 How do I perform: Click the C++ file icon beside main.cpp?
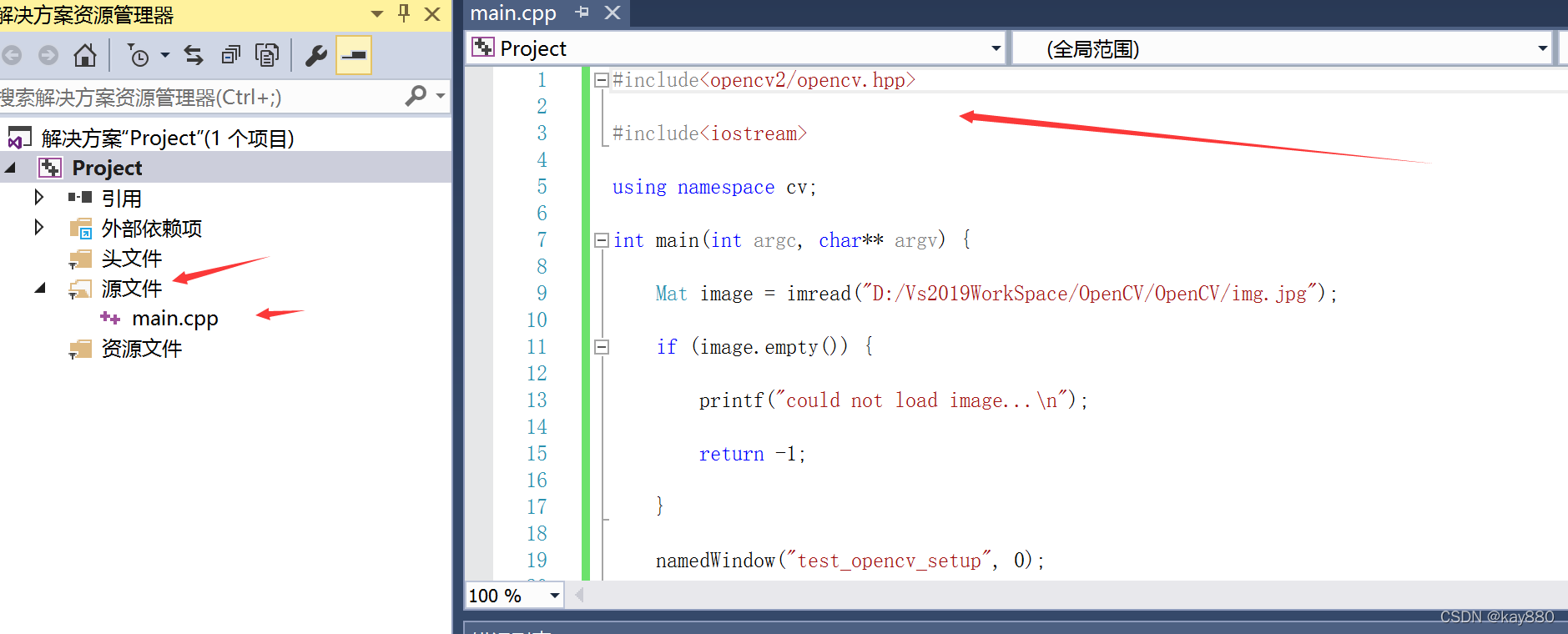tap(110, 318)
